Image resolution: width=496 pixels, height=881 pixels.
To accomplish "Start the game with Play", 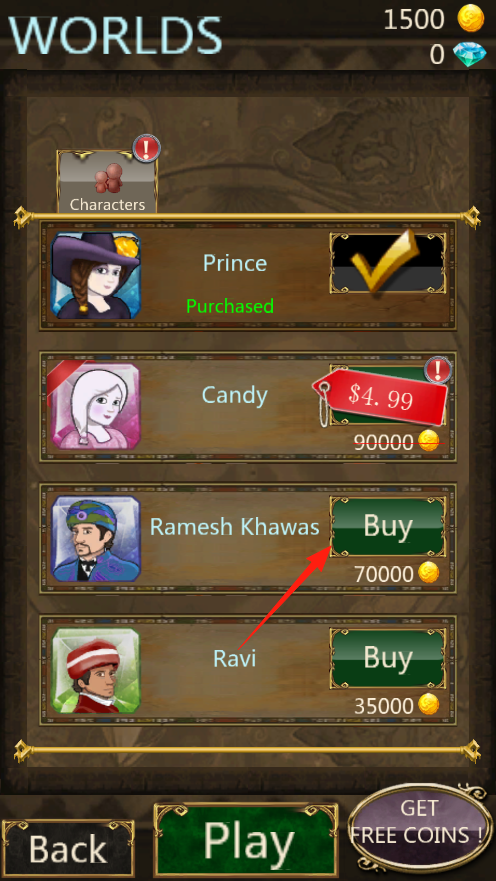I will point(246,840).
